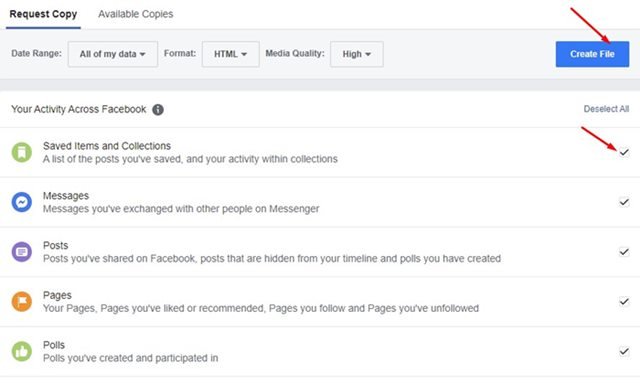Viewport: 640px width, 383px height.
Task: Toggle the Polls checkbox
Action: [624, 352]
